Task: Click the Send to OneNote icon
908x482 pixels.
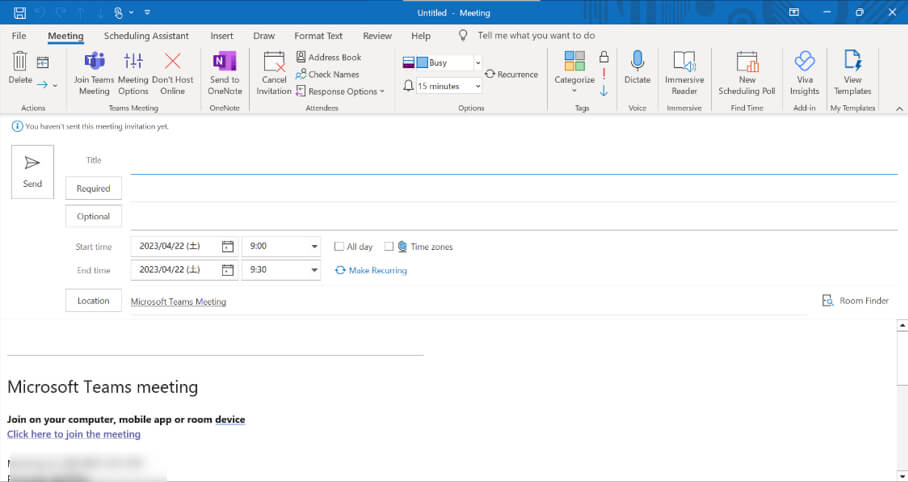Action: (225, 62)
